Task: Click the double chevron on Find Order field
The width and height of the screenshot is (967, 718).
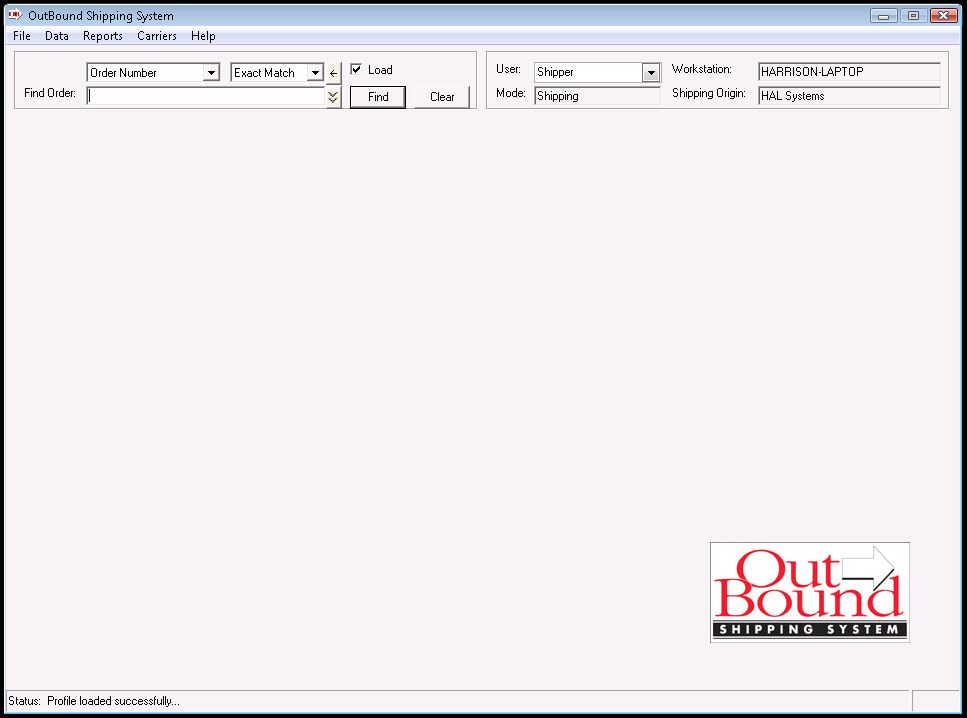Action: (x=334, y=96)
